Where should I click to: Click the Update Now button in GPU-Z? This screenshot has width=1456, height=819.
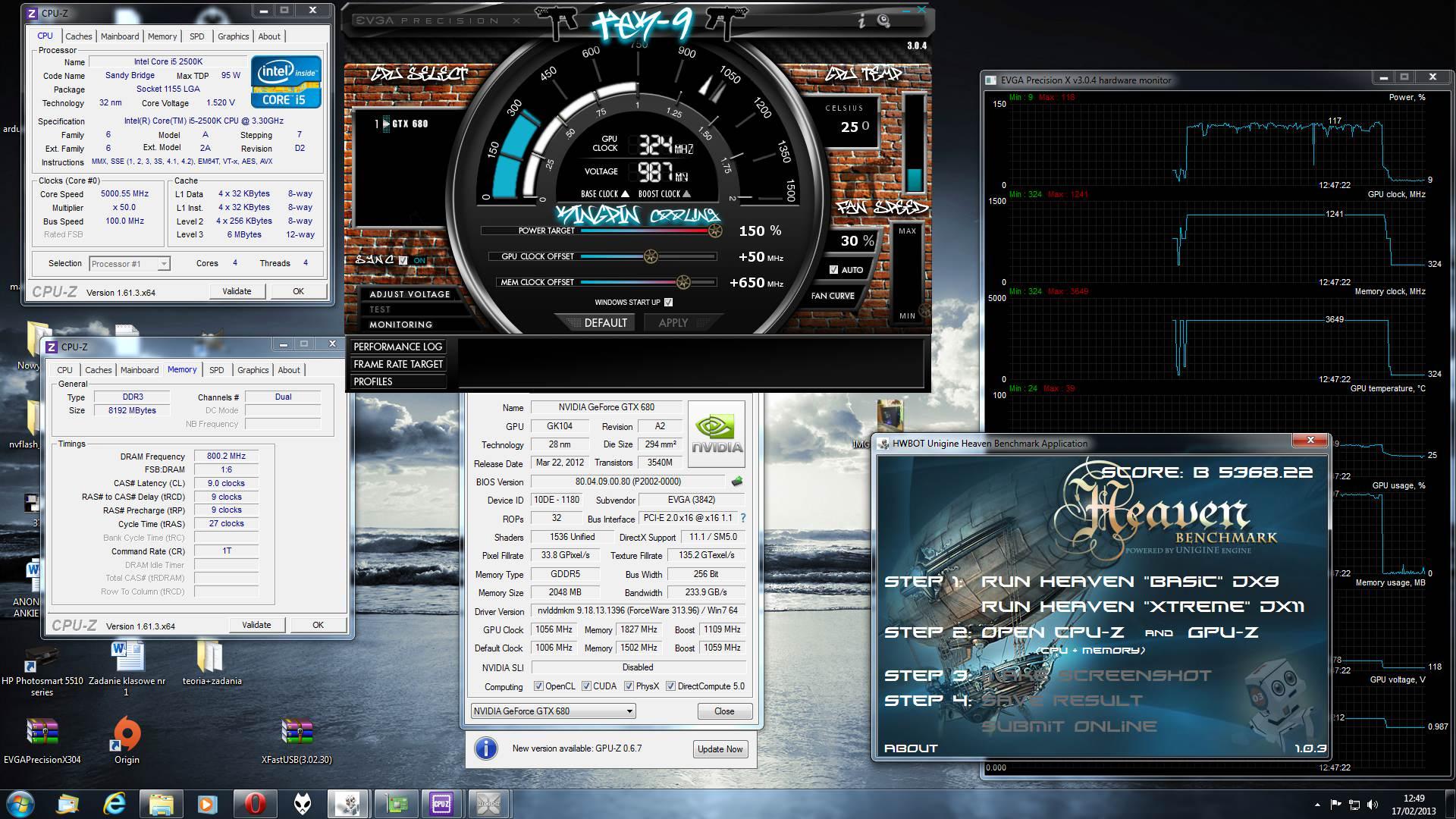(x=720, y=749)
